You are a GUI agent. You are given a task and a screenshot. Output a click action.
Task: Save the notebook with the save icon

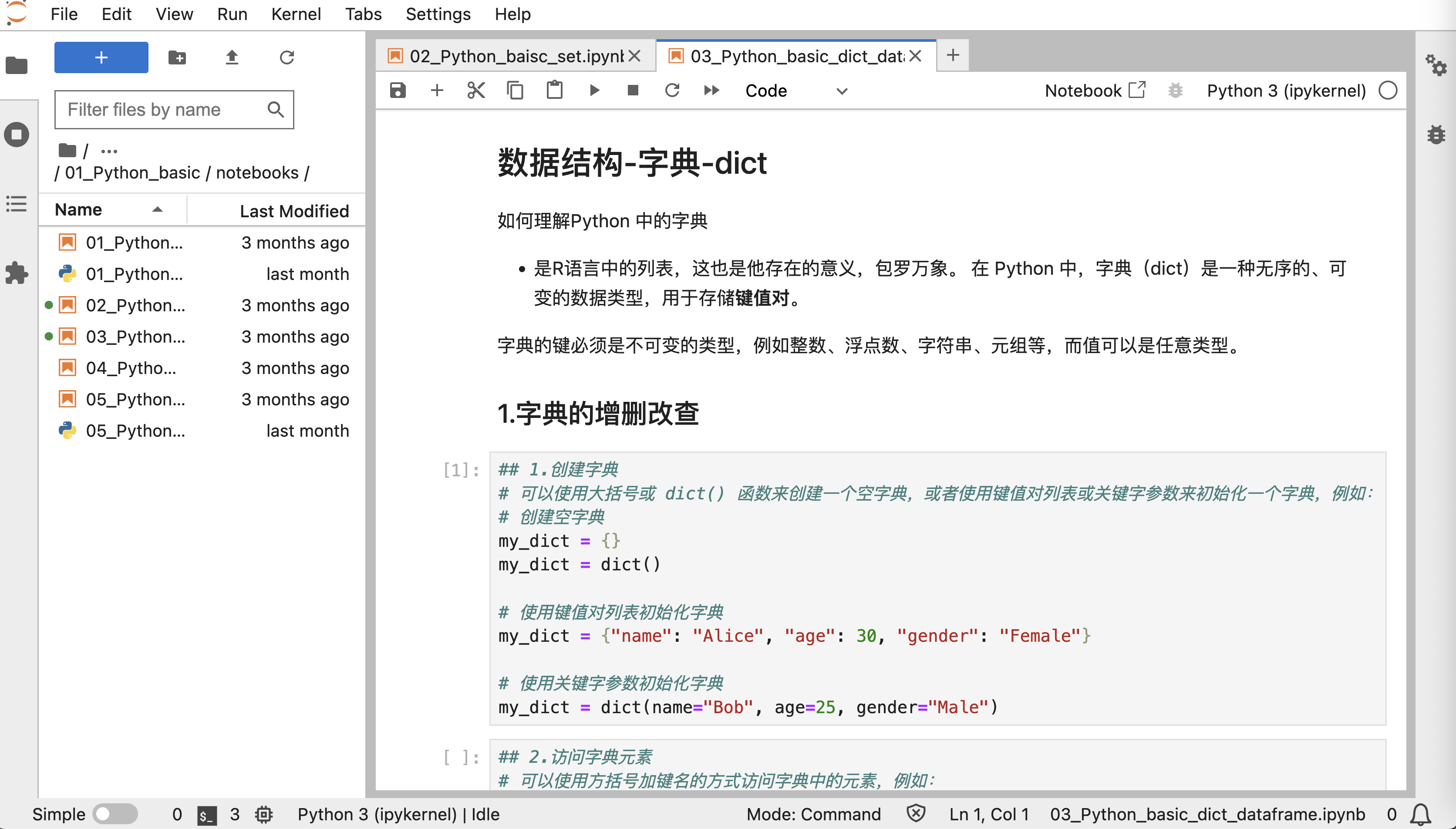(x=397, y=90)
